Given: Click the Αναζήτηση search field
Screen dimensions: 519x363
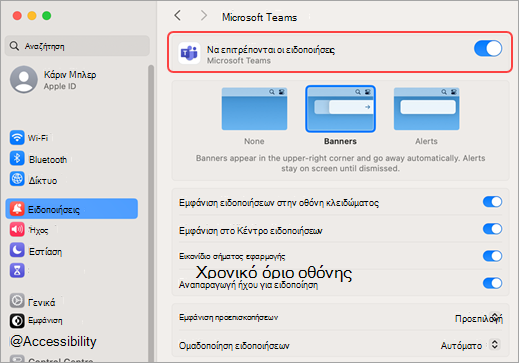Looking at the screenshot, I should click(x=77, y=46).
